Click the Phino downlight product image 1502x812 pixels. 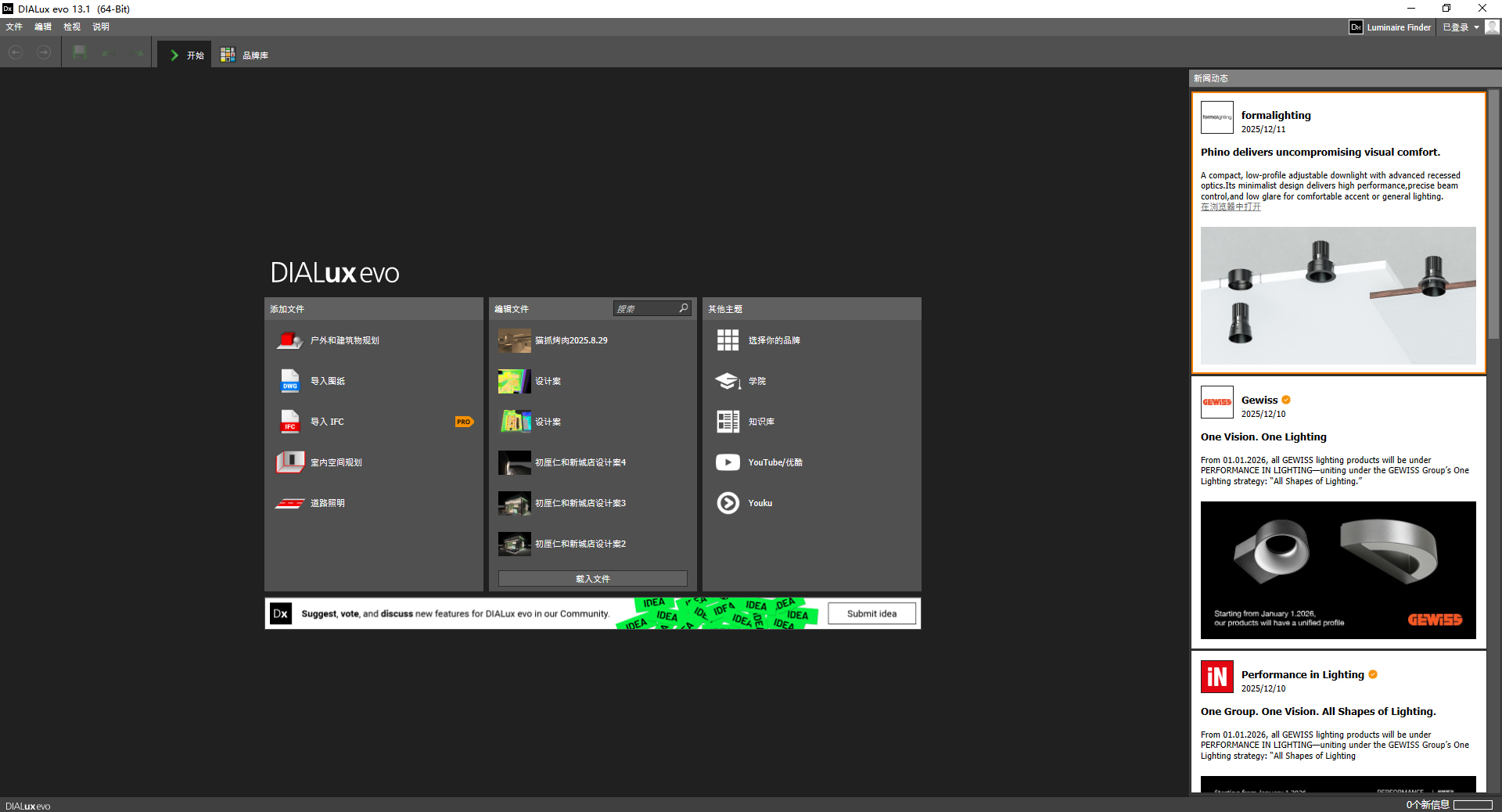tap(1338, 295)
